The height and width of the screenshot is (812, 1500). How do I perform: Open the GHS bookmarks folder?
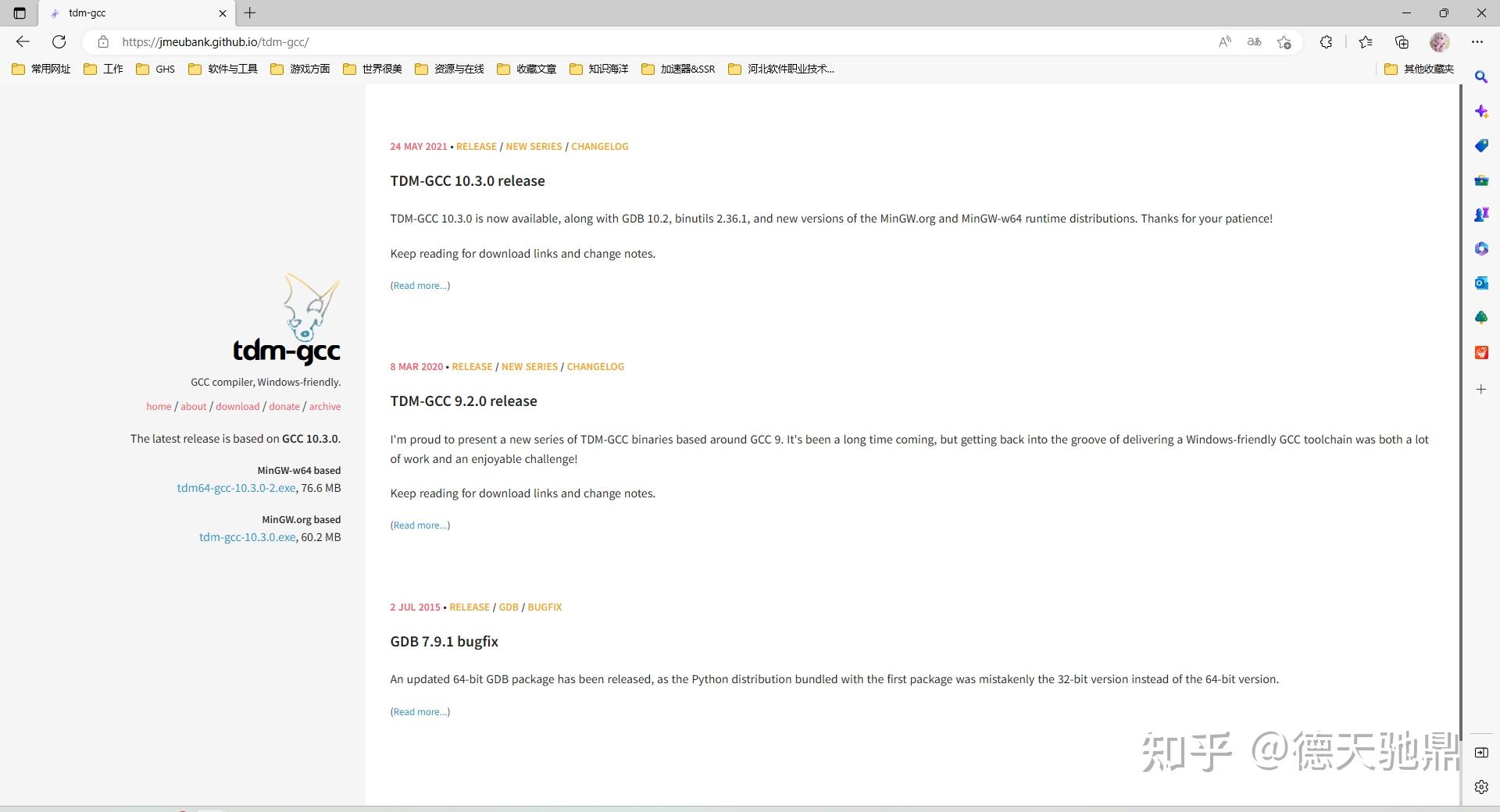point(155,69)
